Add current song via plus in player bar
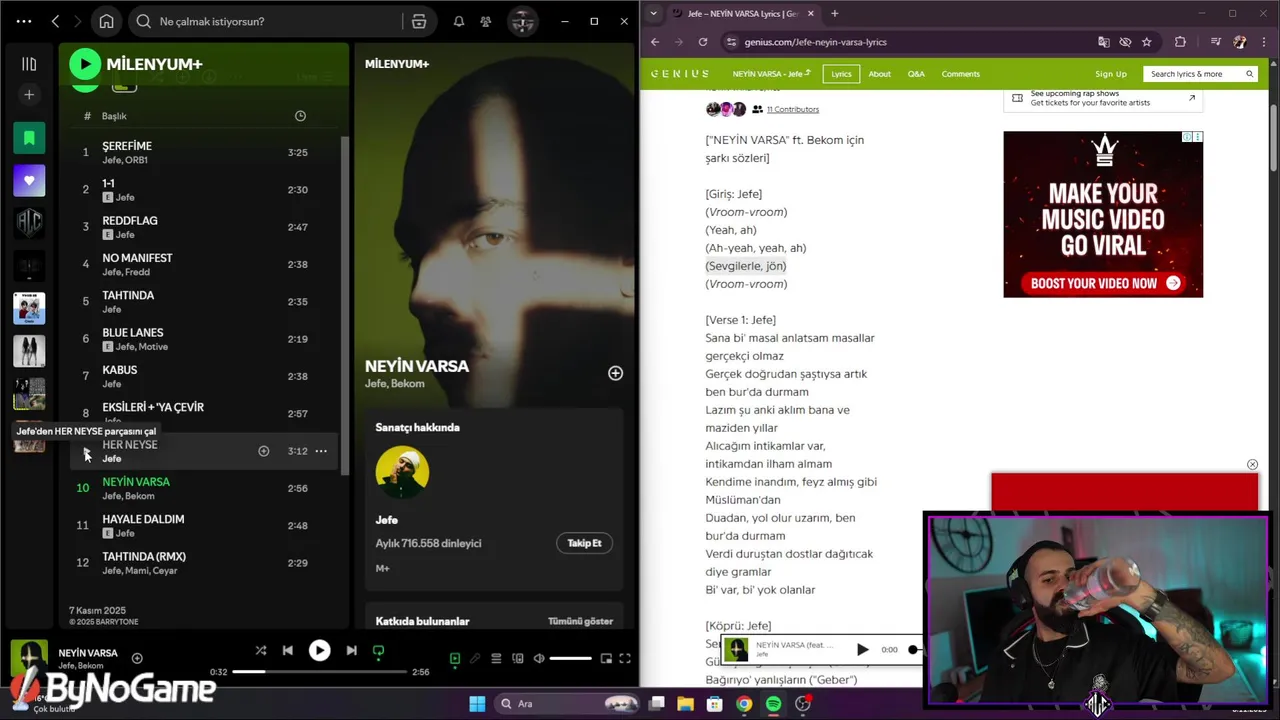Screen dimensions: 1280x720 tap(137, 658)
